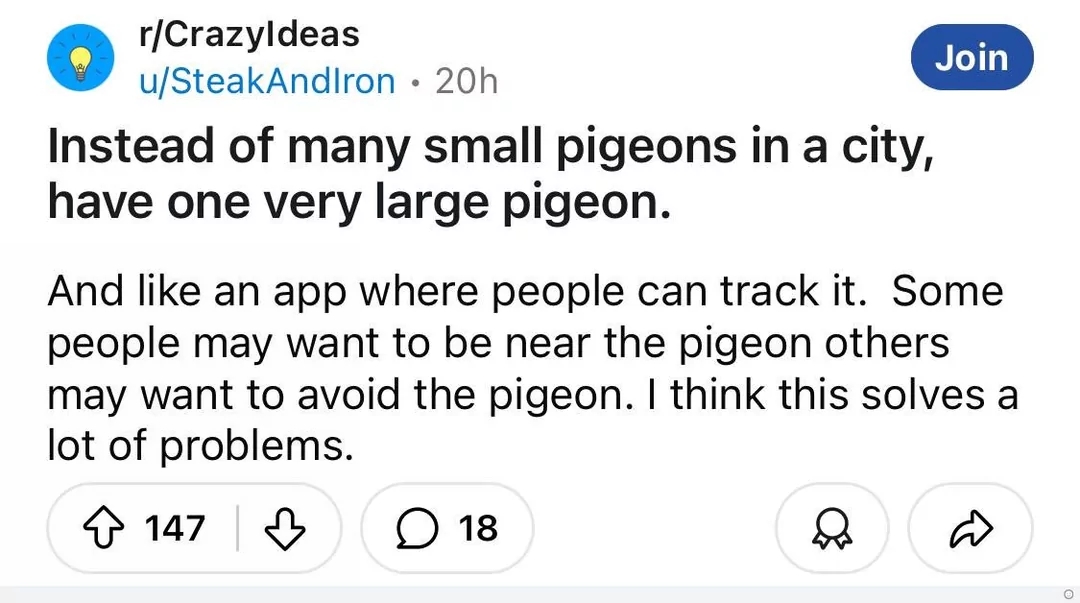This screenshot has width=1080, height=603.
Task: Click the 147 vote count
Action: pos(175,529)
